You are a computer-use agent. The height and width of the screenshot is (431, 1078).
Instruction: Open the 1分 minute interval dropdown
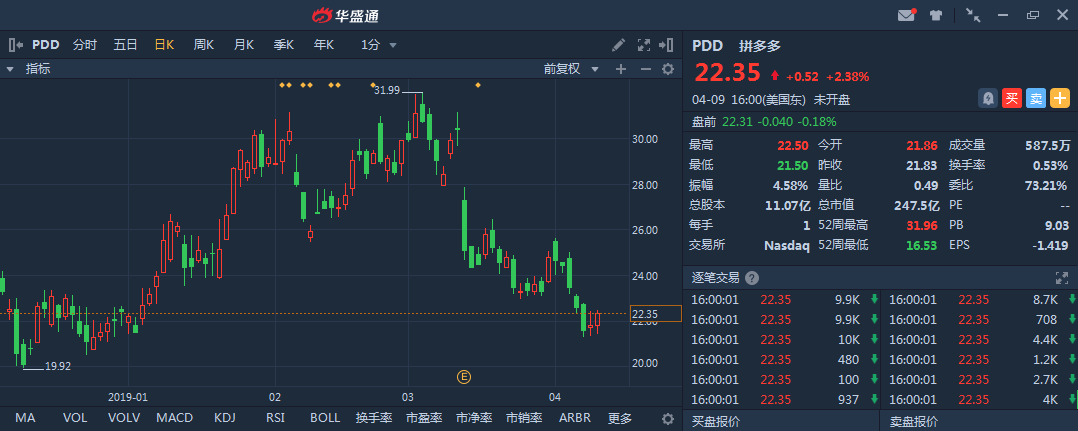click(379, 45)
